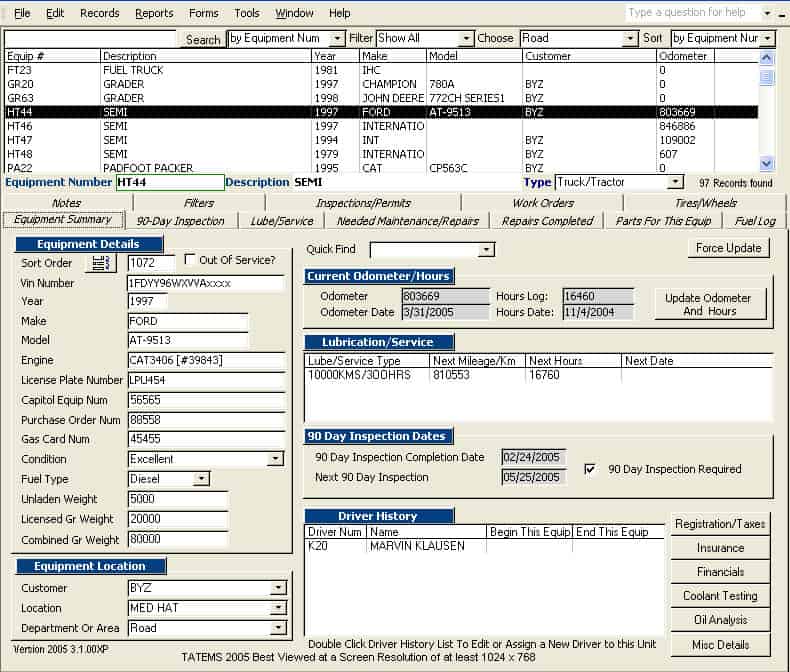Image resolution: width=790 pixels, height=672 pixels.
Task: Select the FT23 FUEL TRUCK row
Action: pos(381,70)
